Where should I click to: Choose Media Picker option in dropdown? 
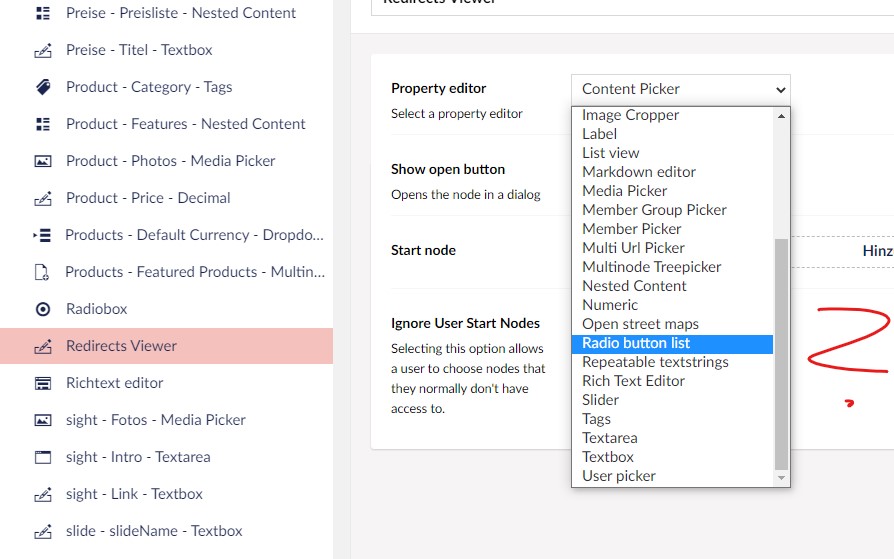pos(672,191)
